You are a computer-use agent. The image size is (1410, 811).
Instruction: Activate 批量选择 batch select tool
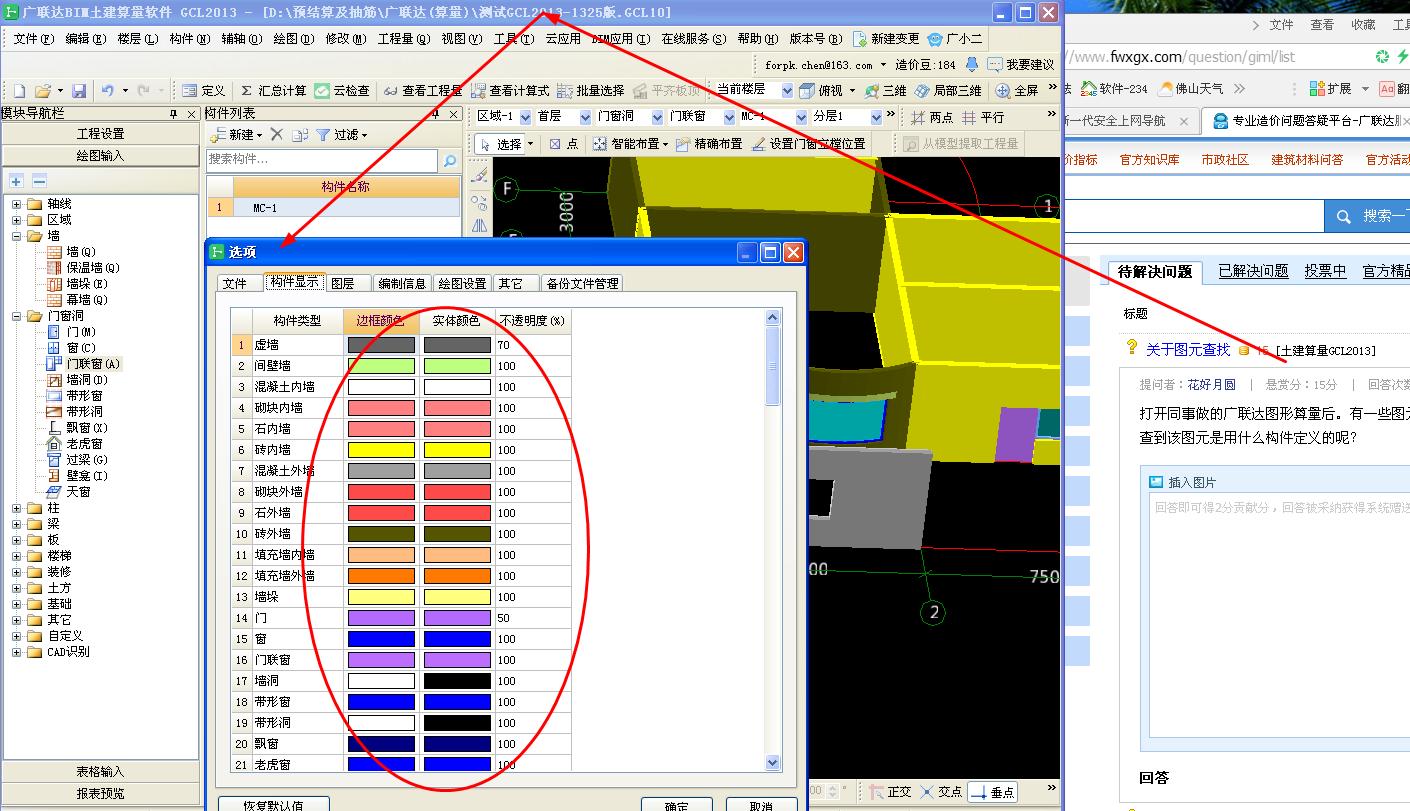coord(591,91)
